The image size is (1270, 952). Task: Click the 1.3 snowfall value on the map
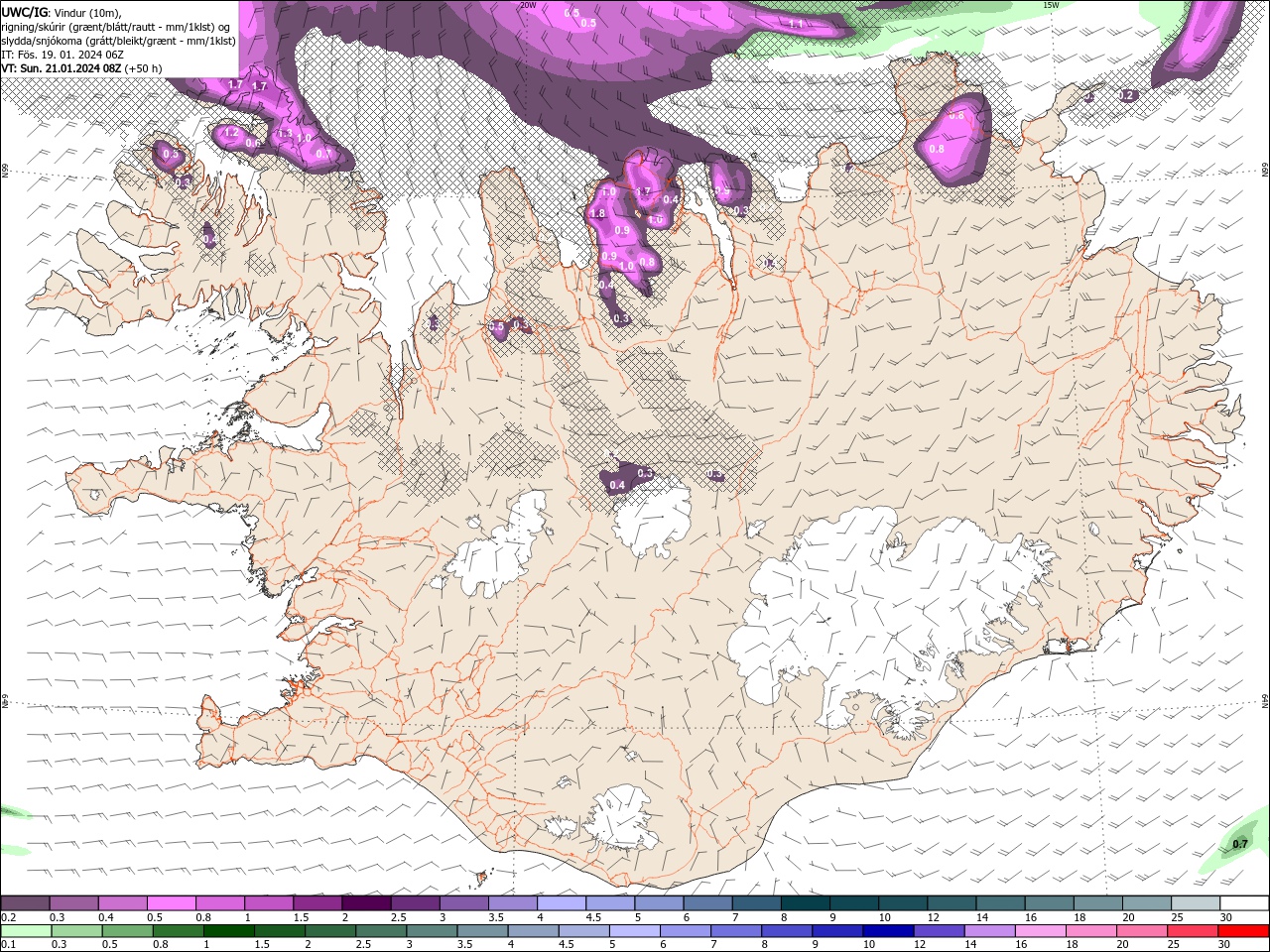(x=284, y=134)
